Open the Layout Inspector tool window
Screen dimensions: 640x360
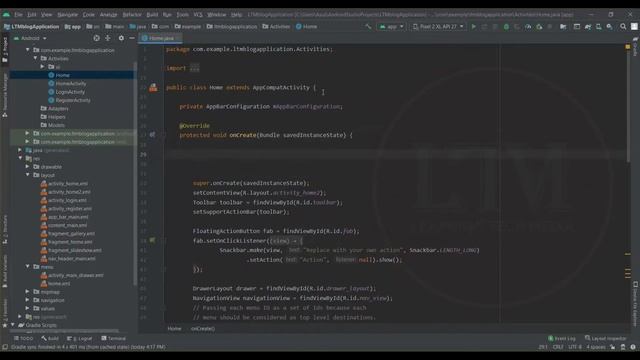point(605,338)
